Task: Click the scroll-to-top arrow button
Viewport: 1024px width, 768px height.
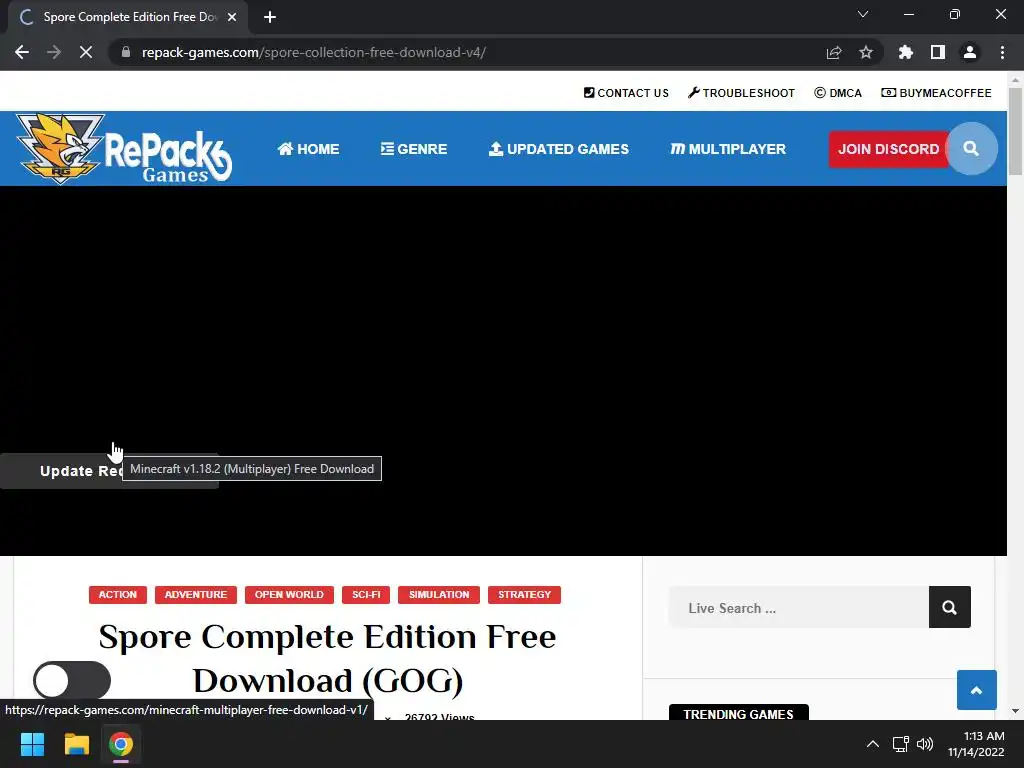Action: tap(976, 690)
